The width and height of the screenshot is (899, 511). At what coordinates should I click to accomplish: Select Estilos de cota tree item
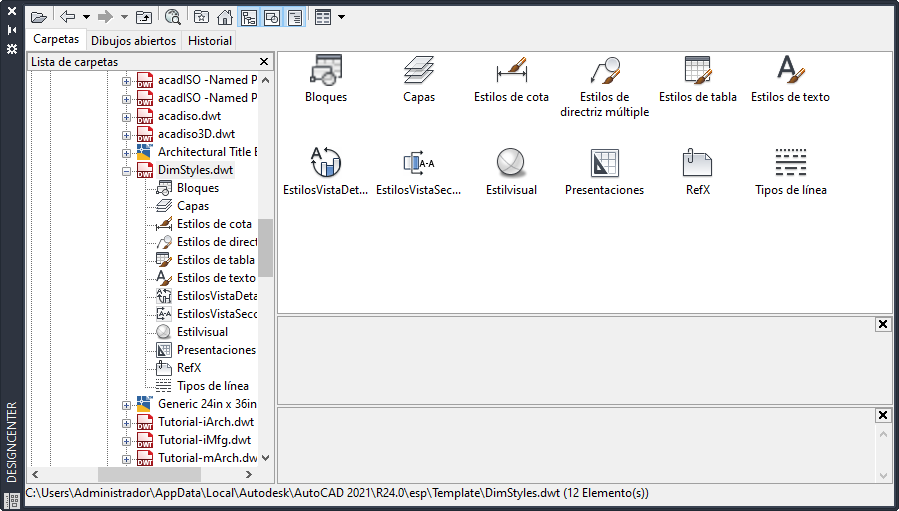[x=214, y=224]
